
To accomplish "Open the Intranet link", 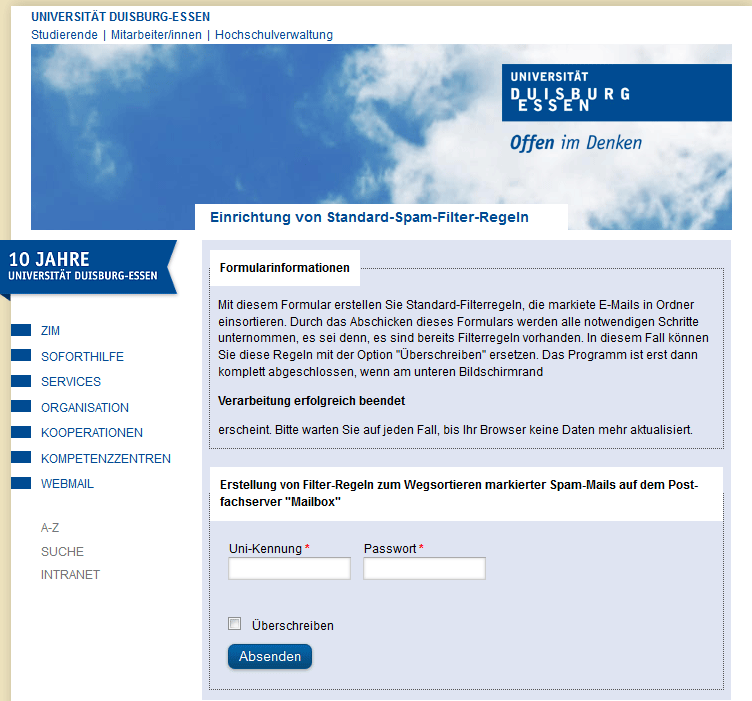I will [x=70, y=575].
